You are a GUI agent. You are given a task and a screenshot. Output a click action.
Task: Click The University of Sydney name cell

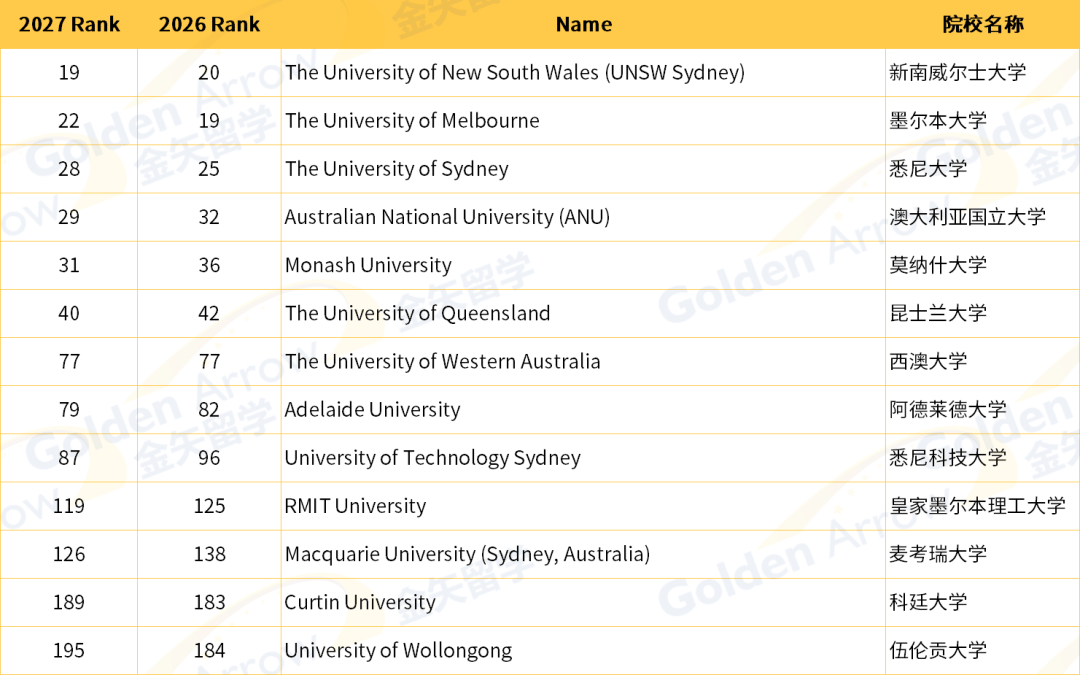[x=583, y=169]
